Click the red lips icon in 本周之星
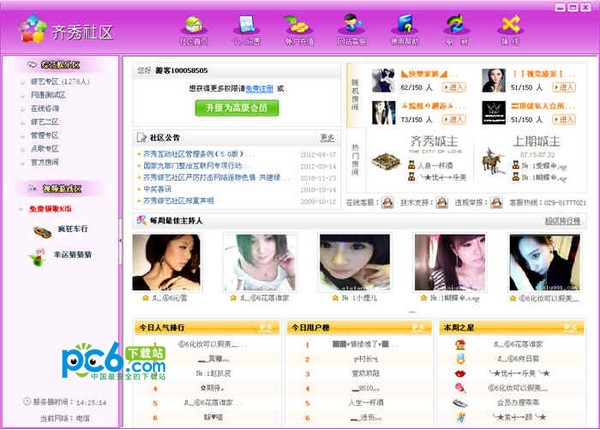 click(x=460, y=373)
